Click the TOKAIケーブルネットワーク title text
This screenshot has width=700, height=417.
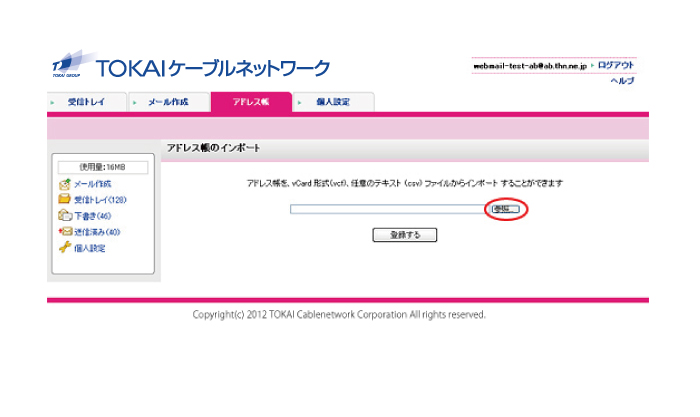point(212,68)
